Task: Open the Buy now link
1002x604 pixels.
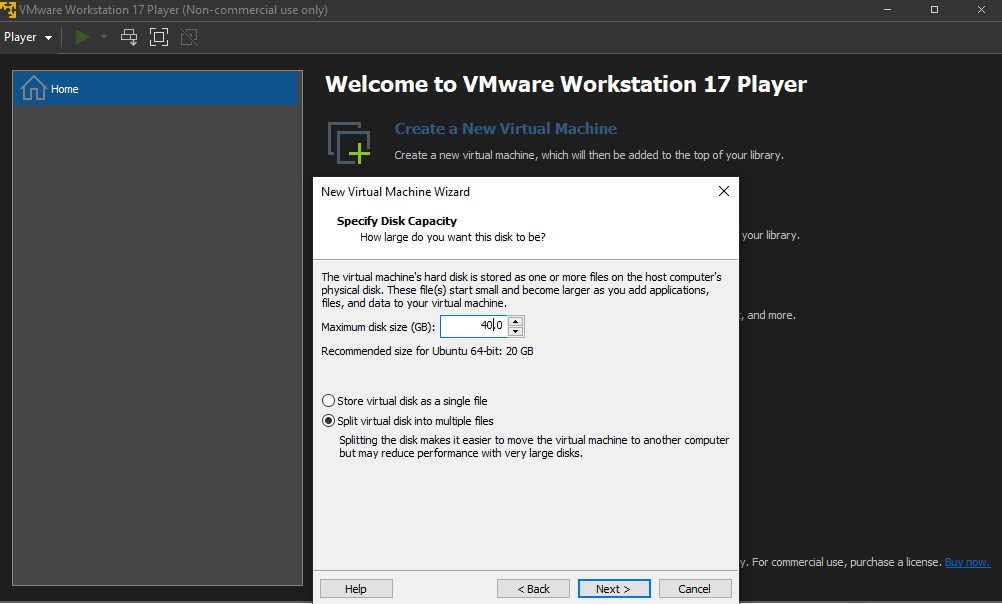Action: pyautogui.click(x=967, y=562)
